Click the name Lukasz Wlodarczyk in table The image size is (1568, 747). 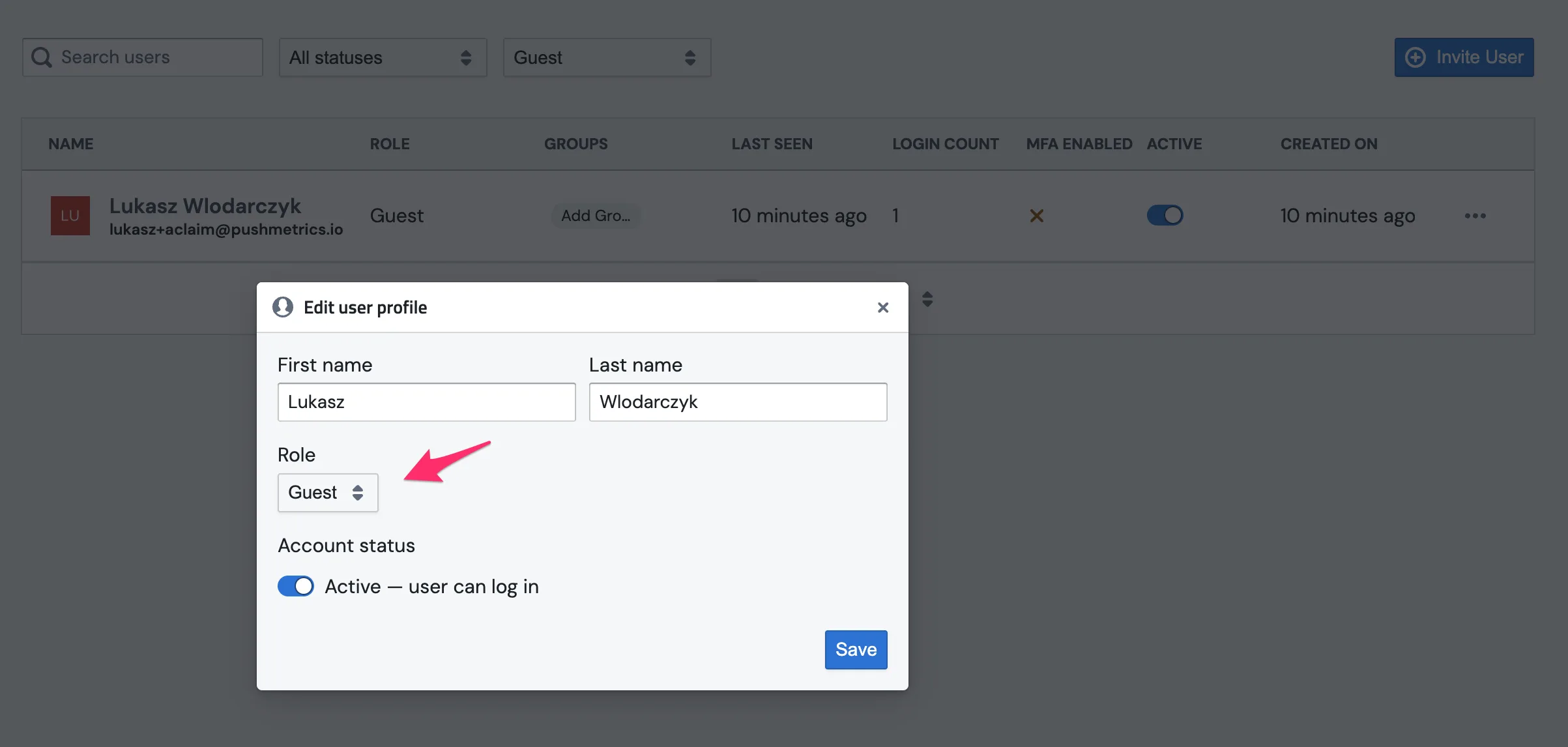click(205, 206)
